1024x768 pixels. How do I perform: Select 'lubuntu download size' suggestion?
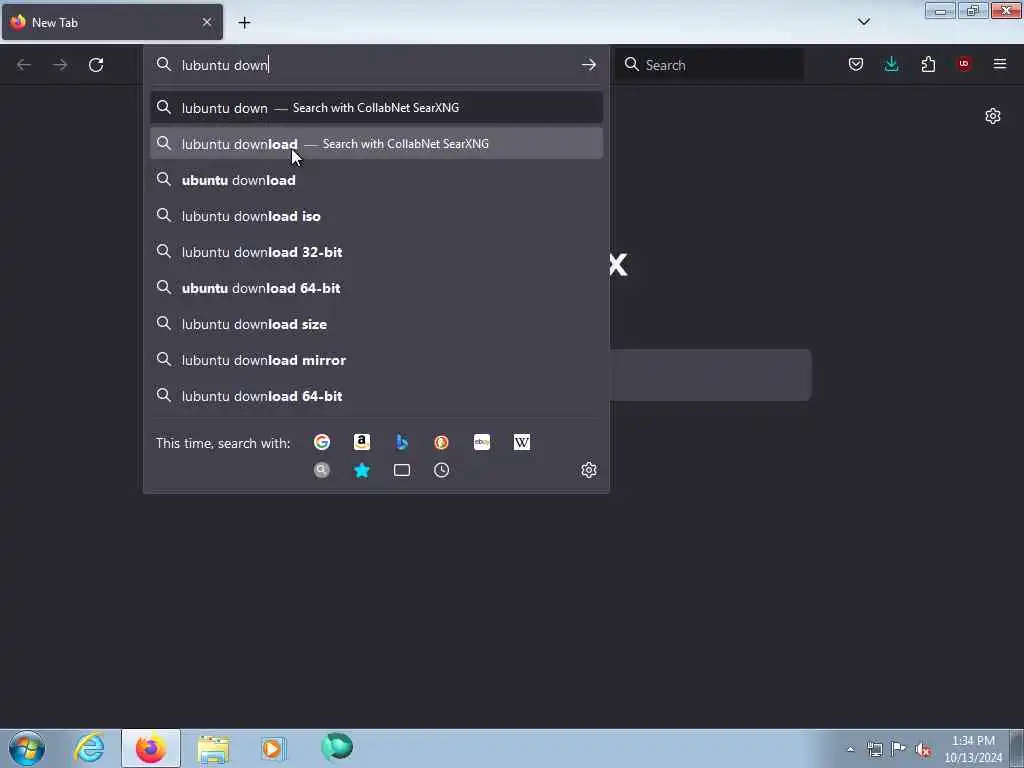click(x=376, y=324)
